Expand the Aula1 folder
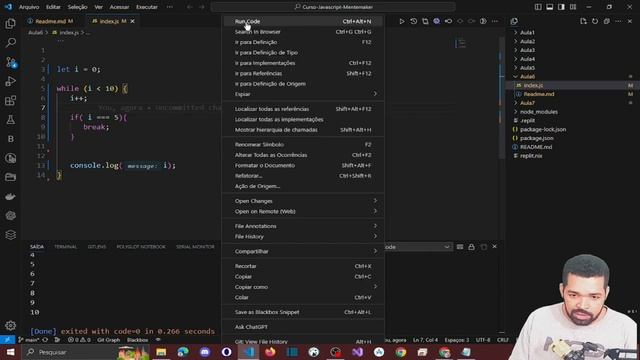This screenshot has height=360, width=640. [x=527, y=32]
